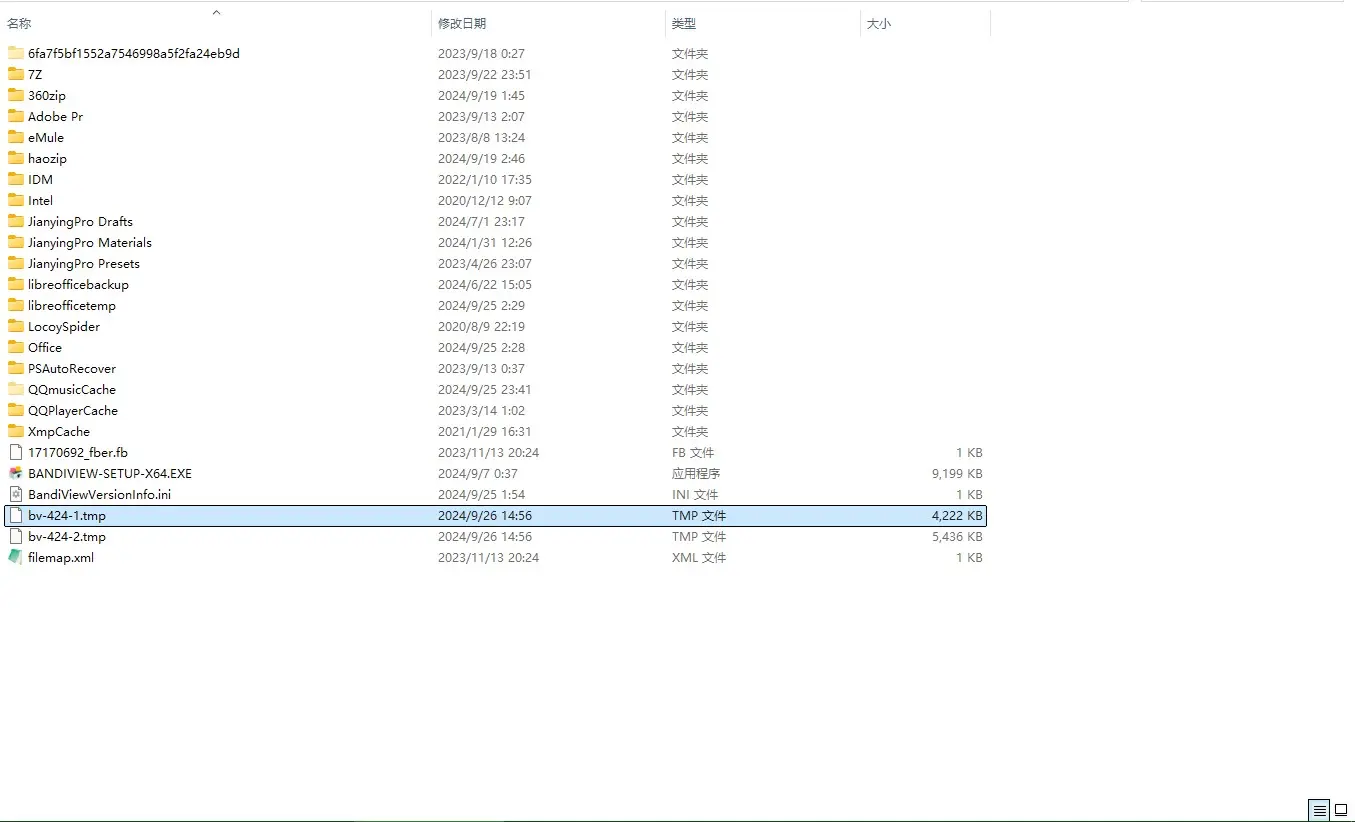Click date 2023/3/14 1:02 of QQPlayerCache
The height and width of the screenshot is (822, 1355).
(481, 411)
